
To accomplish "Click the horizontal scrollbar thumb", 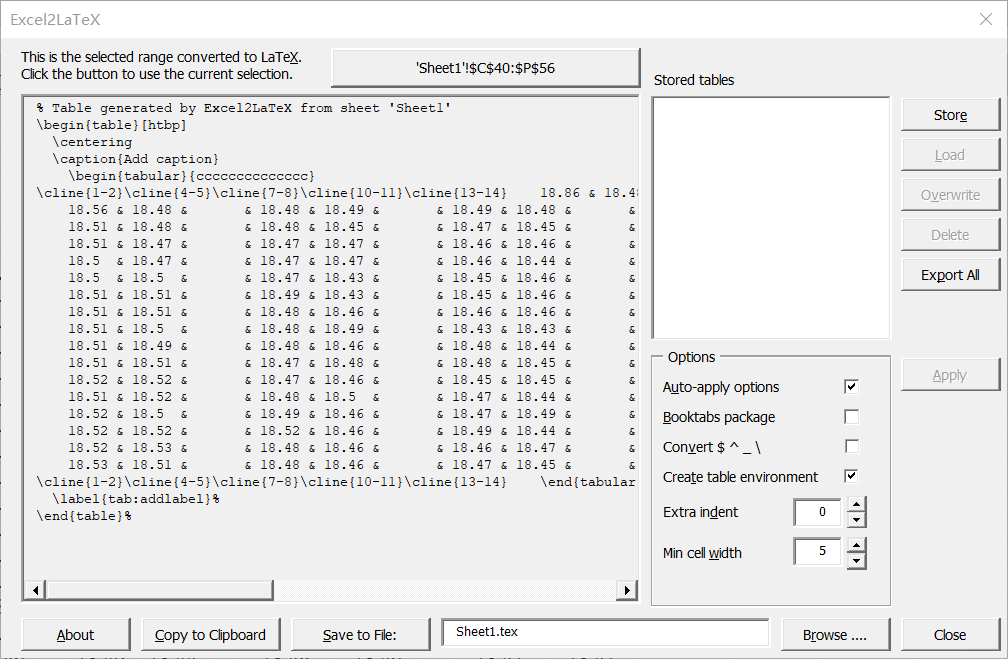I will (x=159, y=590).
